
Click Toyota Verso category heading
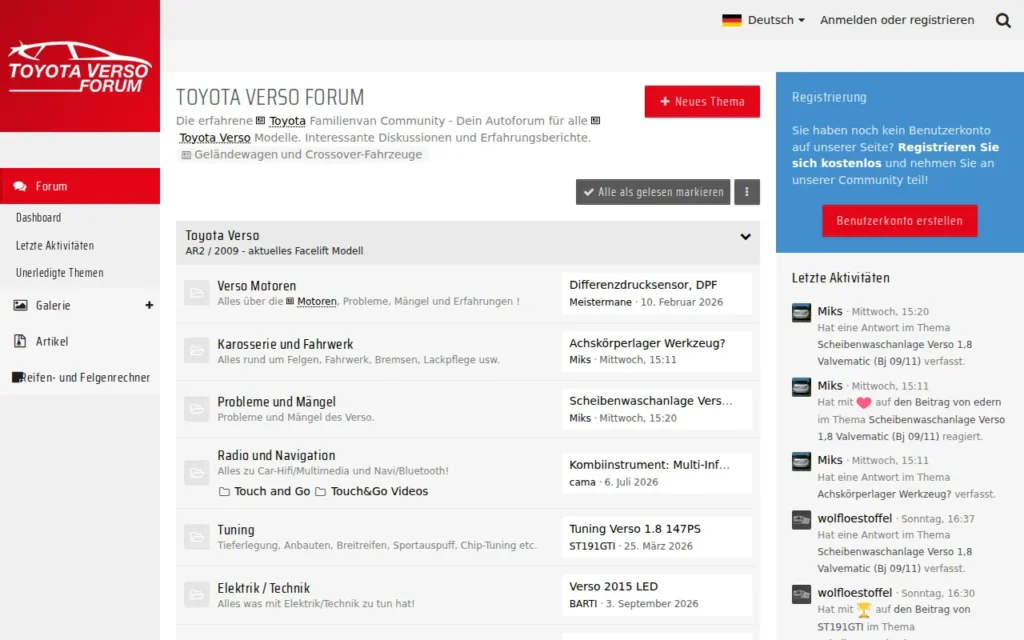tap(222, 236)
